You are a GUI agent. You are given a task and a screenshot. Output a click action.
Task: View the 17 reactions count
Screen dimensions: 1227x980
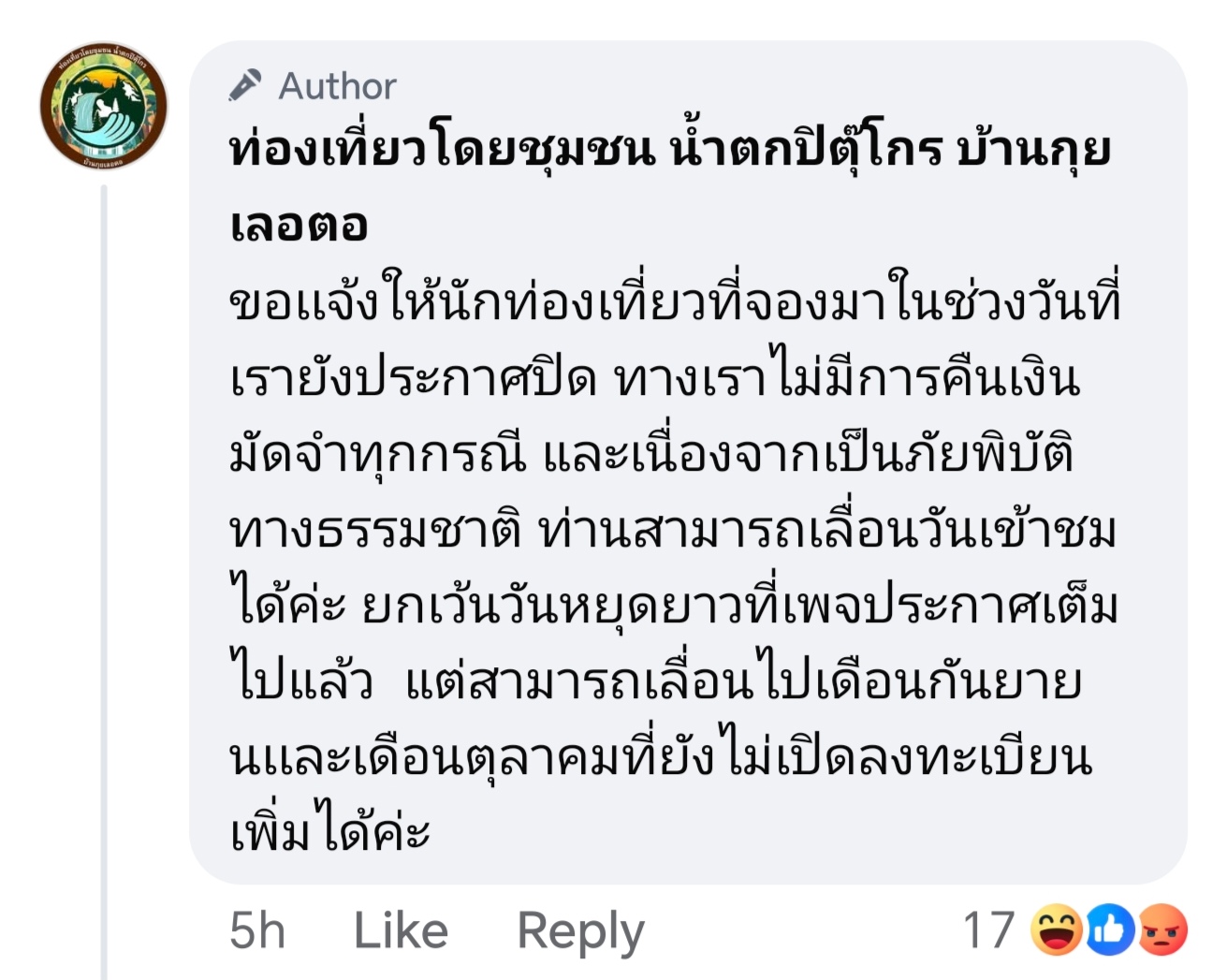pyautogui.click(x=989, y=930)
